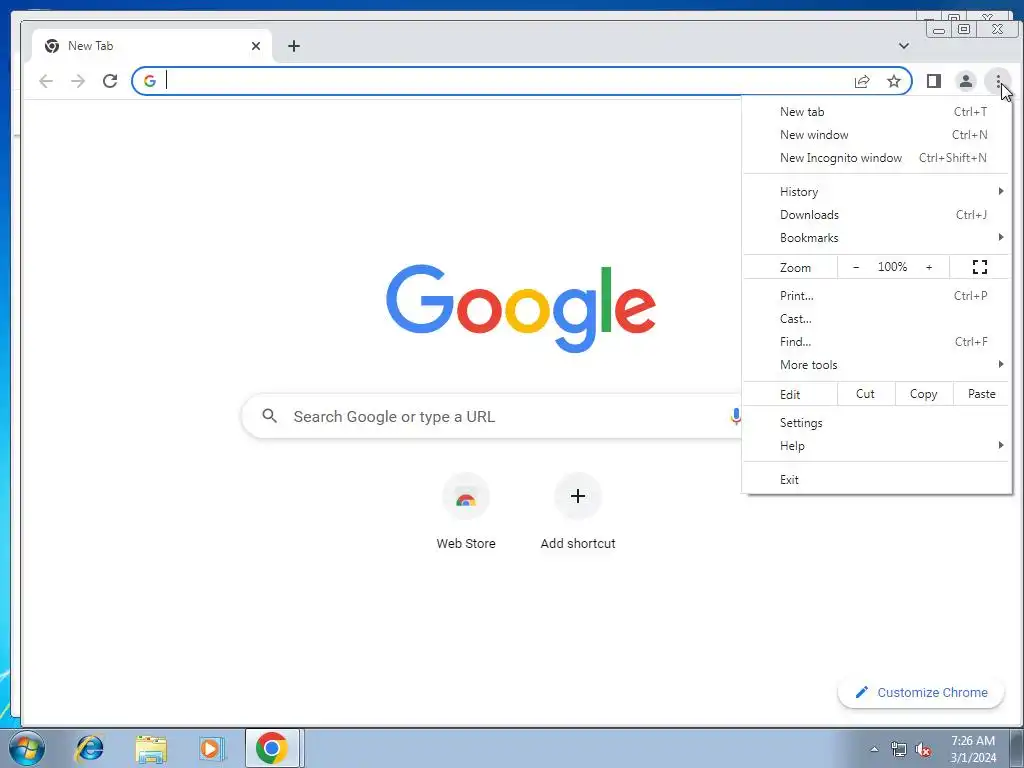Viewport: 1024px width, 768px height.
Task: Open Windows Media Player from the taskbar
Action: point(212,748)
